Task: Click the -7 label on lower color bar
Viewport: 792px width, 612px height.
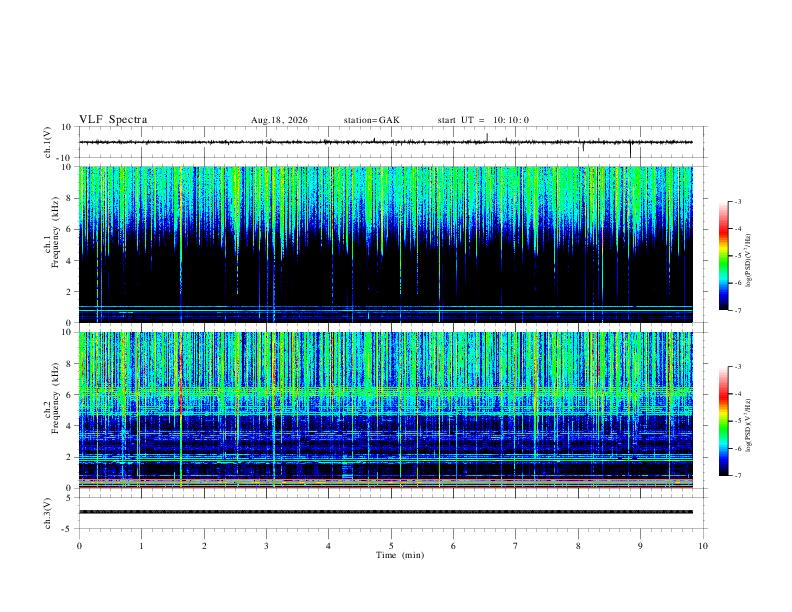Action: click(x=737, y=476)
